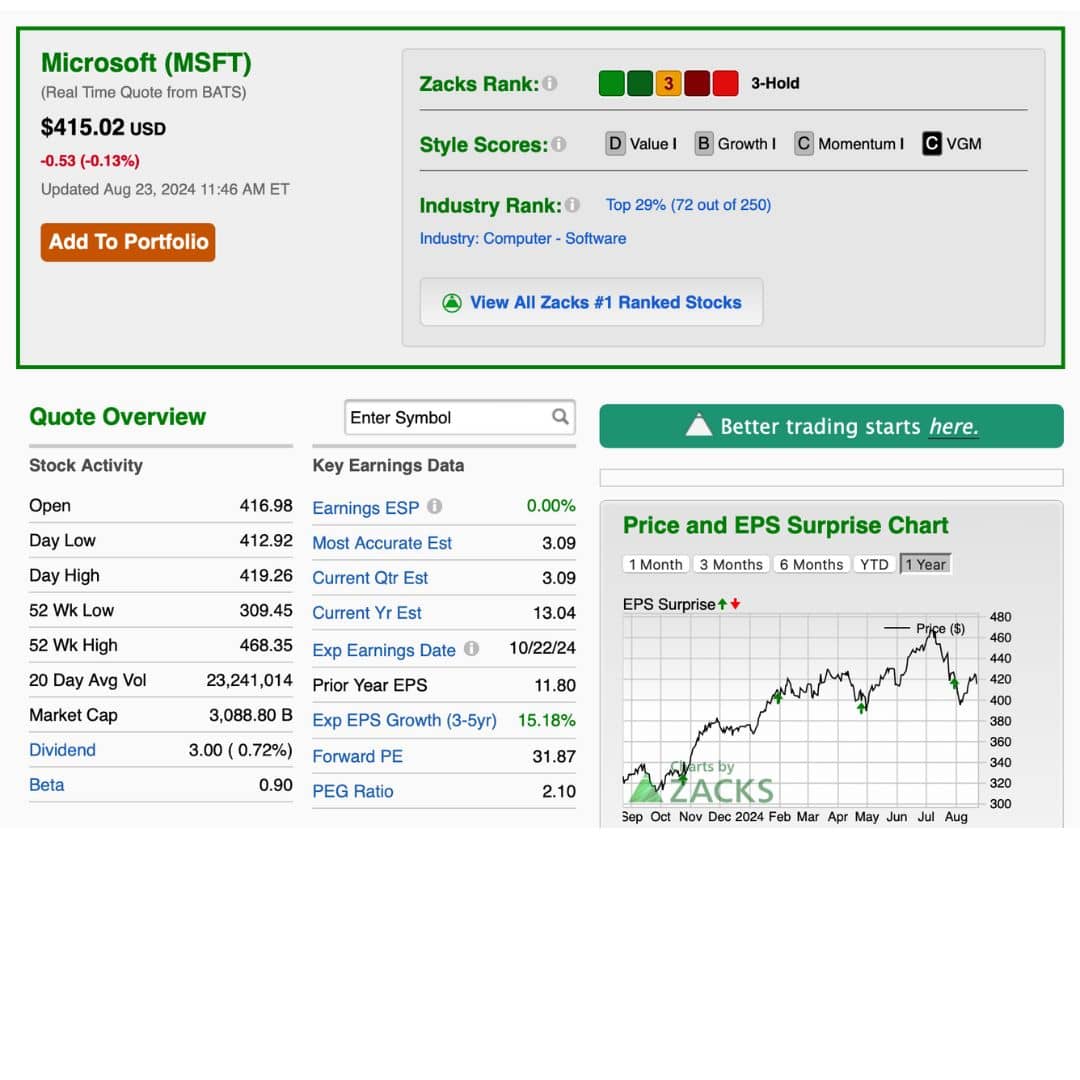This screenshot has width=1080, height=1080.
Task: Open the Earnings ESP link
Action: pyautogui.click(x=366, y=508)
